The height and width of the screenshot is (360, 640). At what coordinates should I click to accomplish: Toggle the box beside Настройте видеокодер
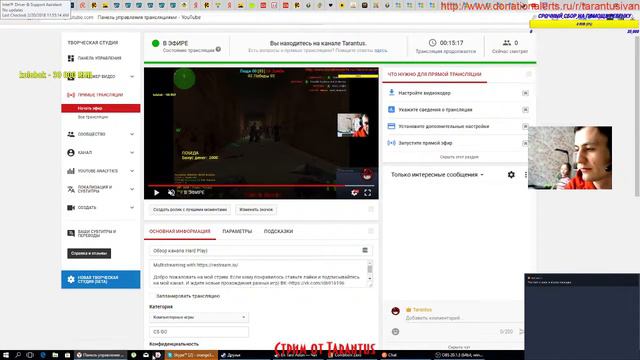525,93
